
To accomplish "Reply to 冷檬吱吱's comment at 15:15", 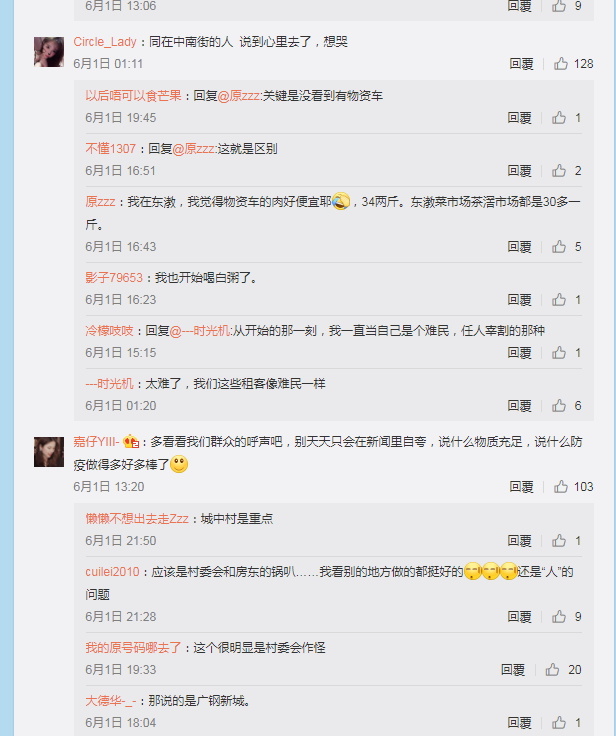I will 519,353.
